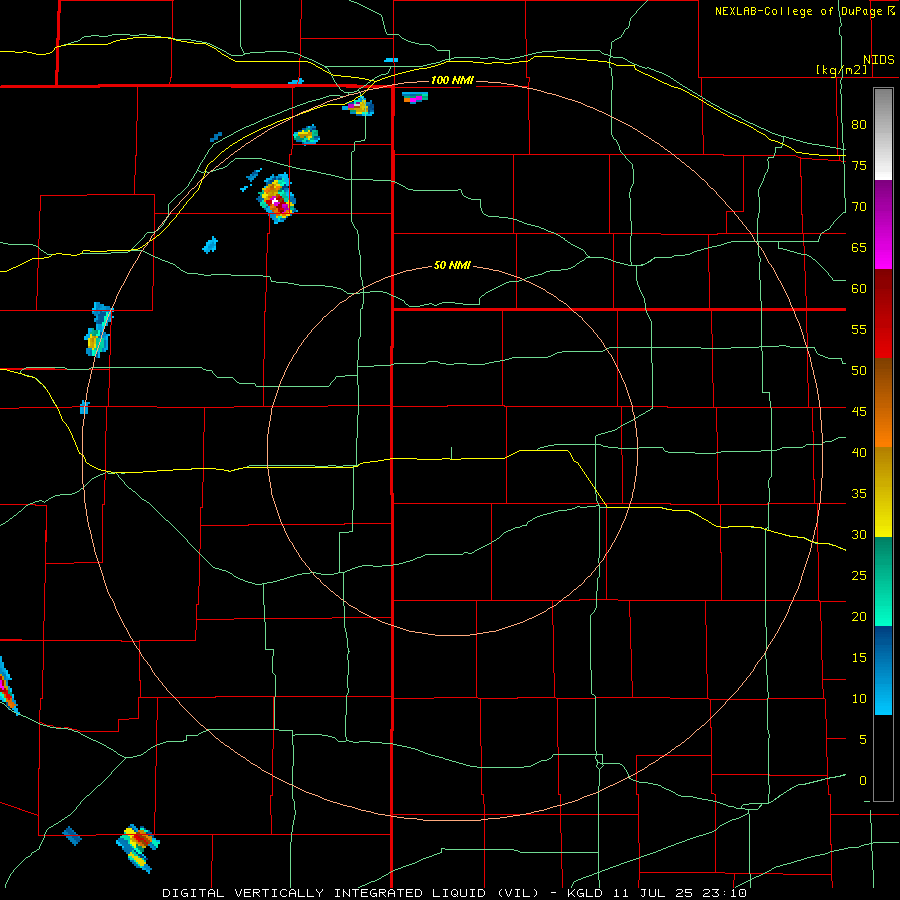Viewport: 900px width, 900px height.
Task: Select the brown-orange segment of the color scale
Action: click(x=883, y=402)
